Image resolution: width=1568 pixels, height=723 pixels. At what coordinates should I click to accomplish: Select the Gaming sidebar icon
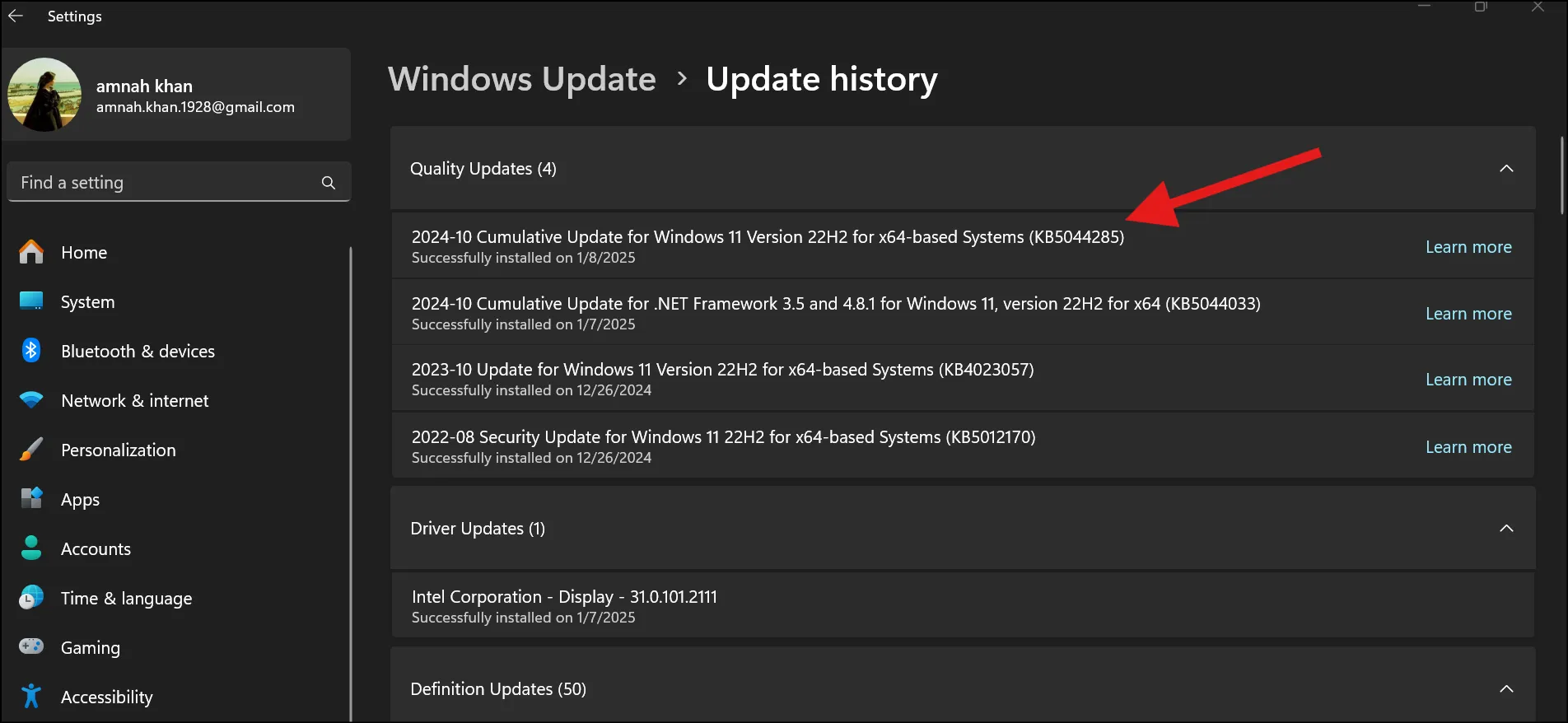pos(30,647)
